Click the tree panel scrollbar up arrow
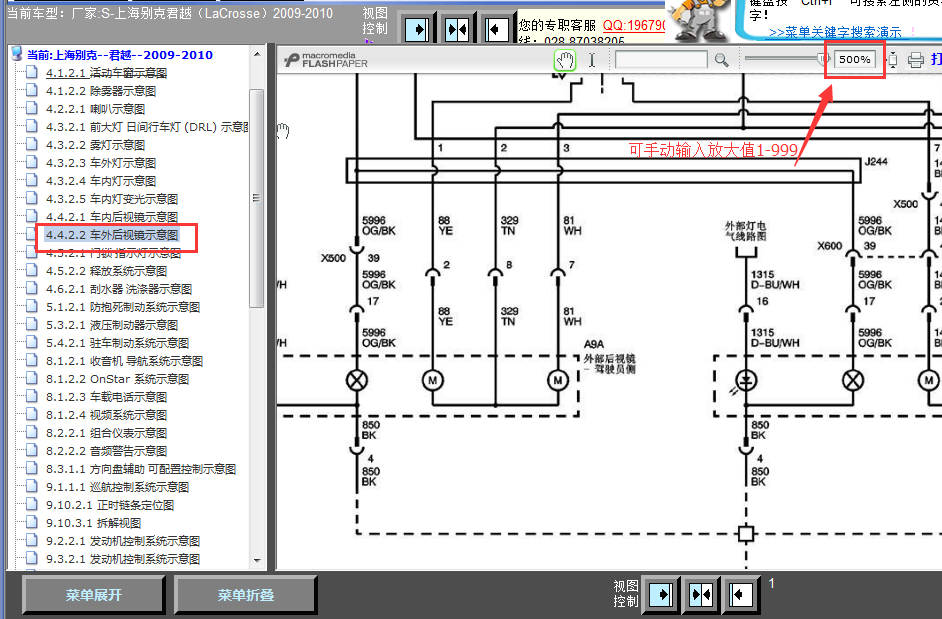The height and width of the screenshot is (619, 942). click(x=257, y=54)
